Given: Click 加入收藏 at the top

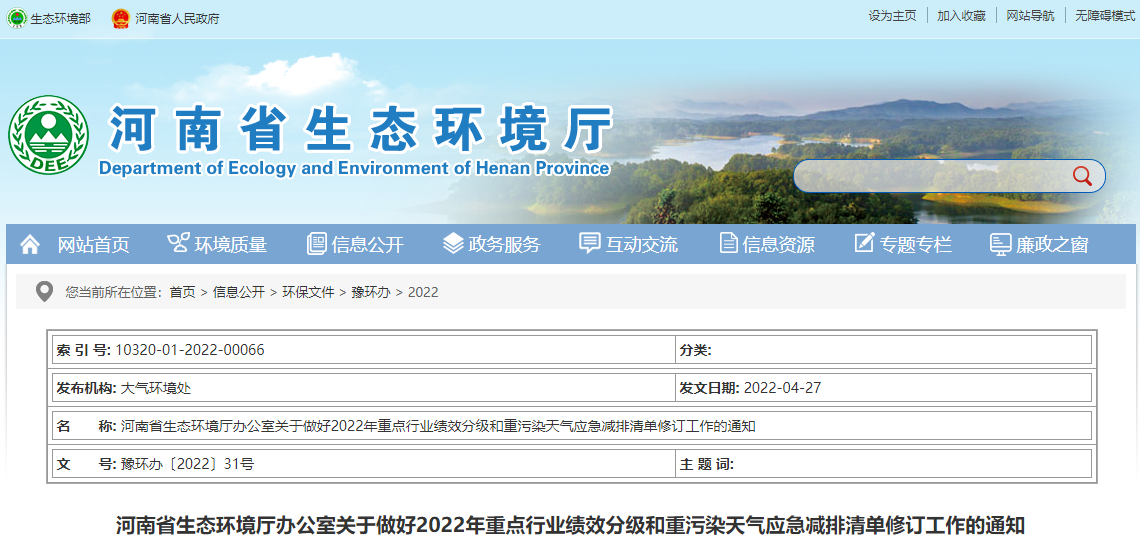Looking at the screenshot, I should coord(961,16).
